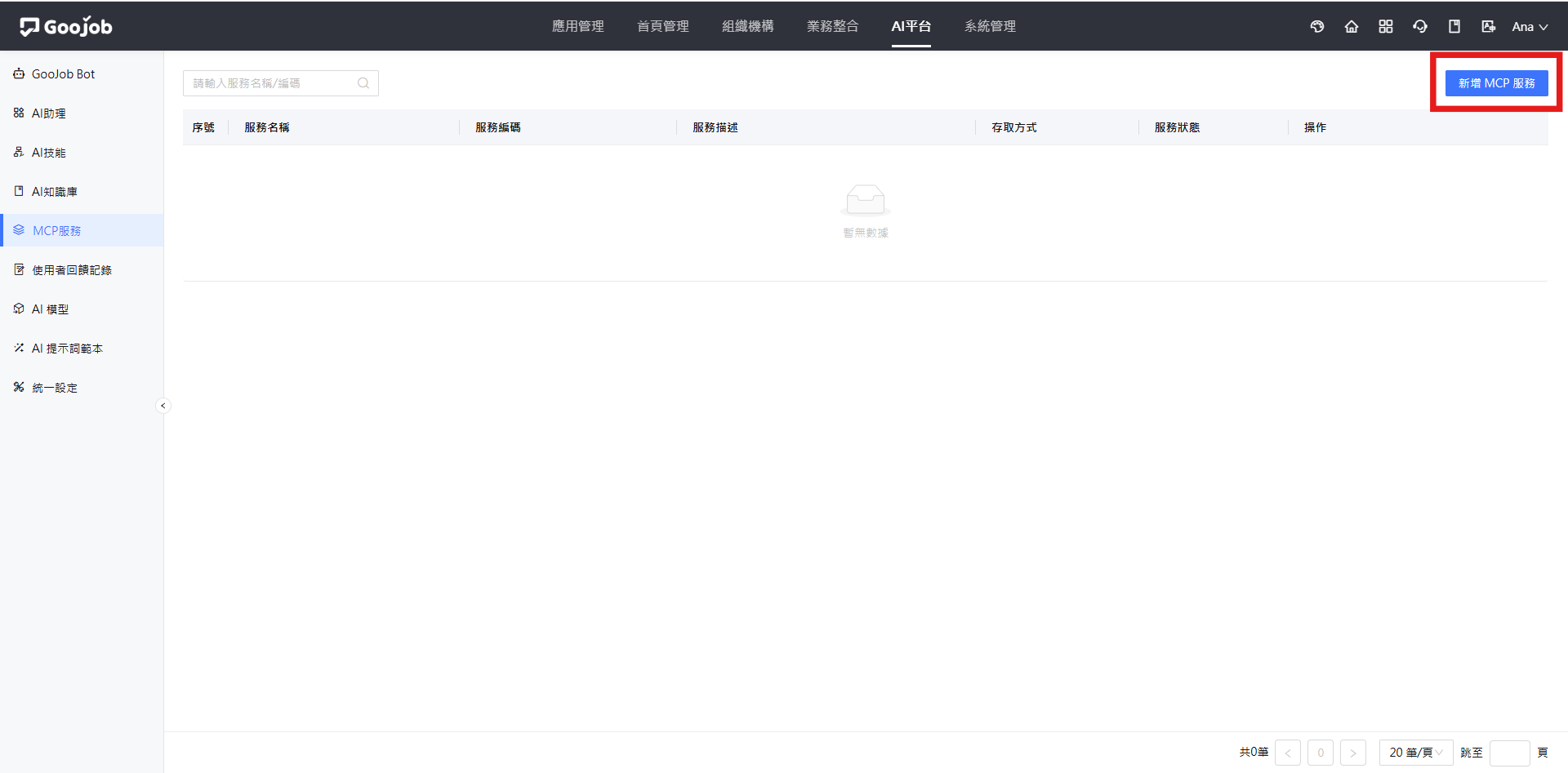Open 使用者回饋記錄 in sidebar

click(x=82, y=270)
